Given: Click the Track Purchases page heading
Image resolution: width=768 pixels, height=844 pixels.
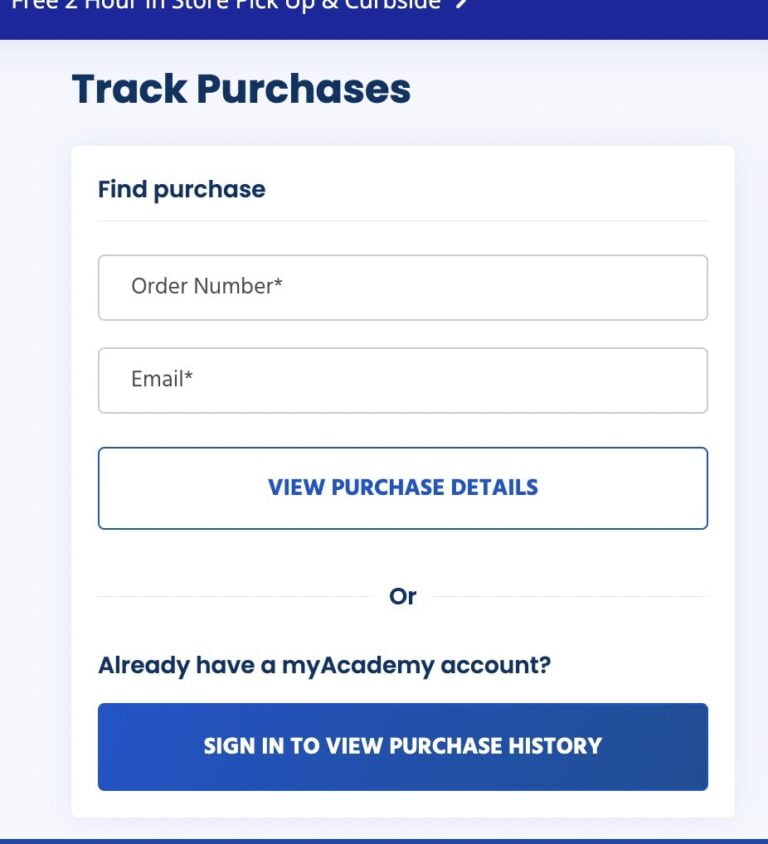Looking at the screenshot, I should tap(240, 90).
